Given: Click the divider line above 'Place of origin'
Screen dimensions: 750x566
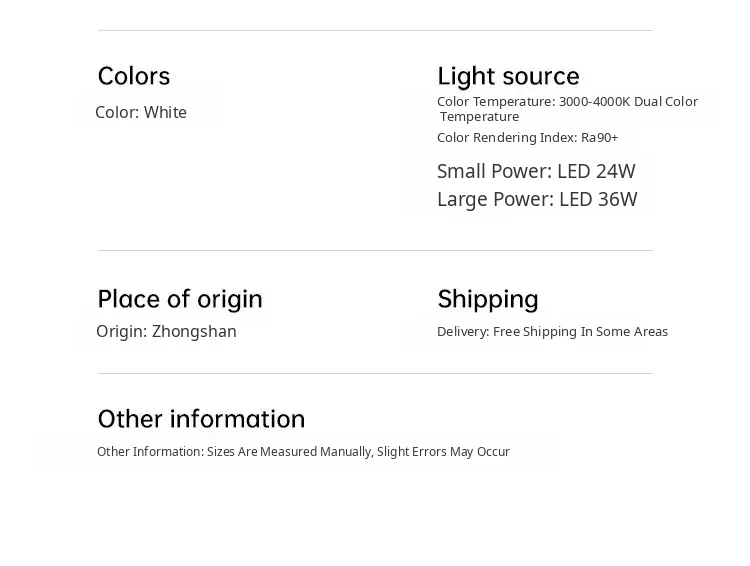Looking at the screenshot, I should [x=375, y=250].
